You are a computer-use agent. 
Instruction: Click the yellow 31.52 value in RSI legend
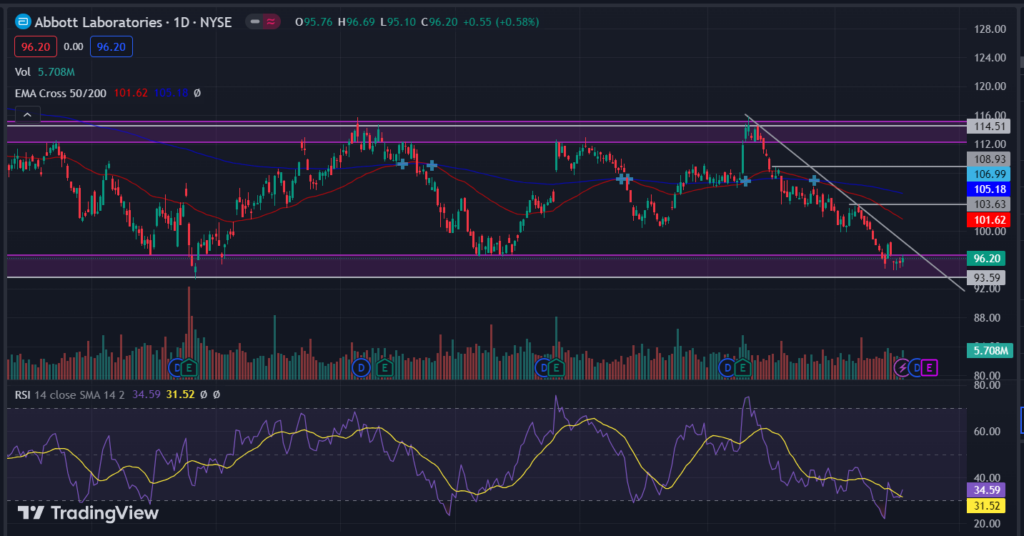(x=180, y=394)
